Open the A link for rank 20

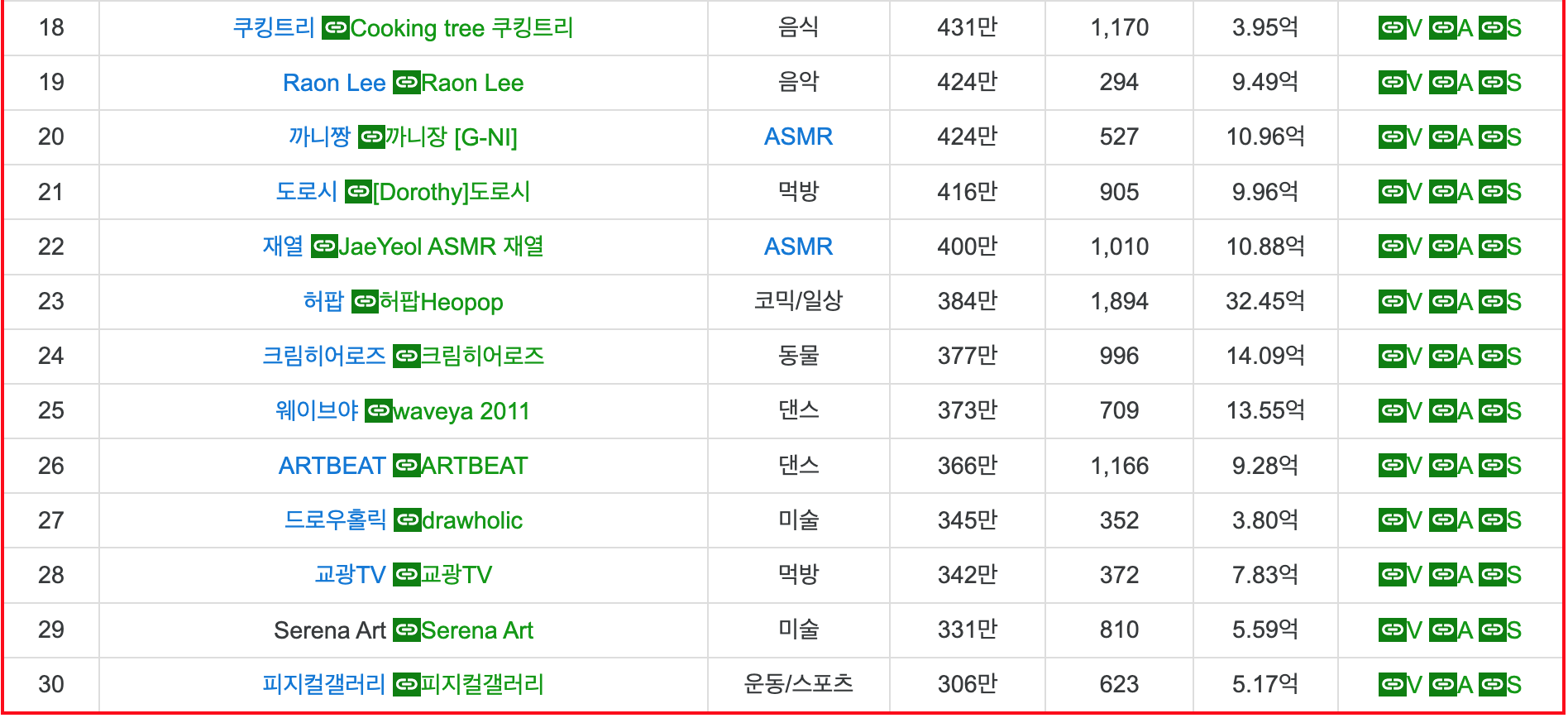[1451, 137]
